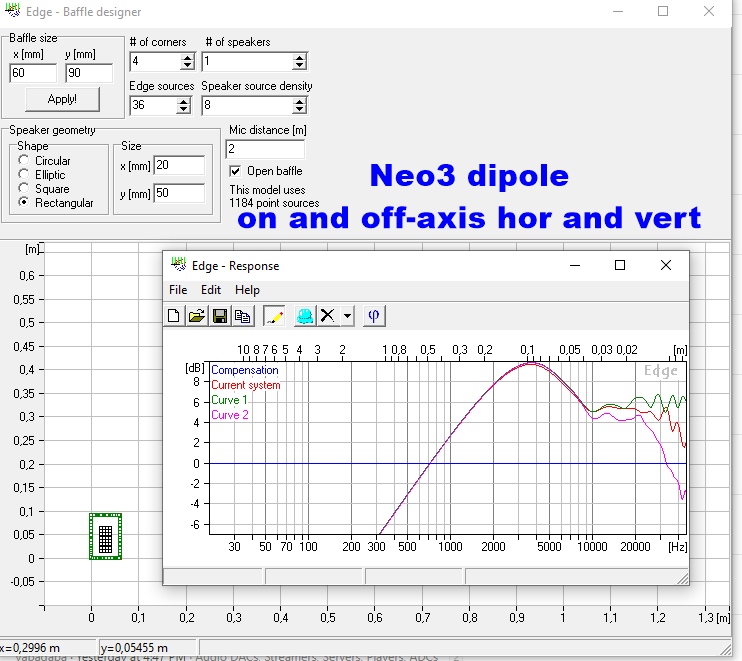Close the Baffle designer window
This screenshot has width=742, height=661.
pyautogui.click(x=708, y=11)
